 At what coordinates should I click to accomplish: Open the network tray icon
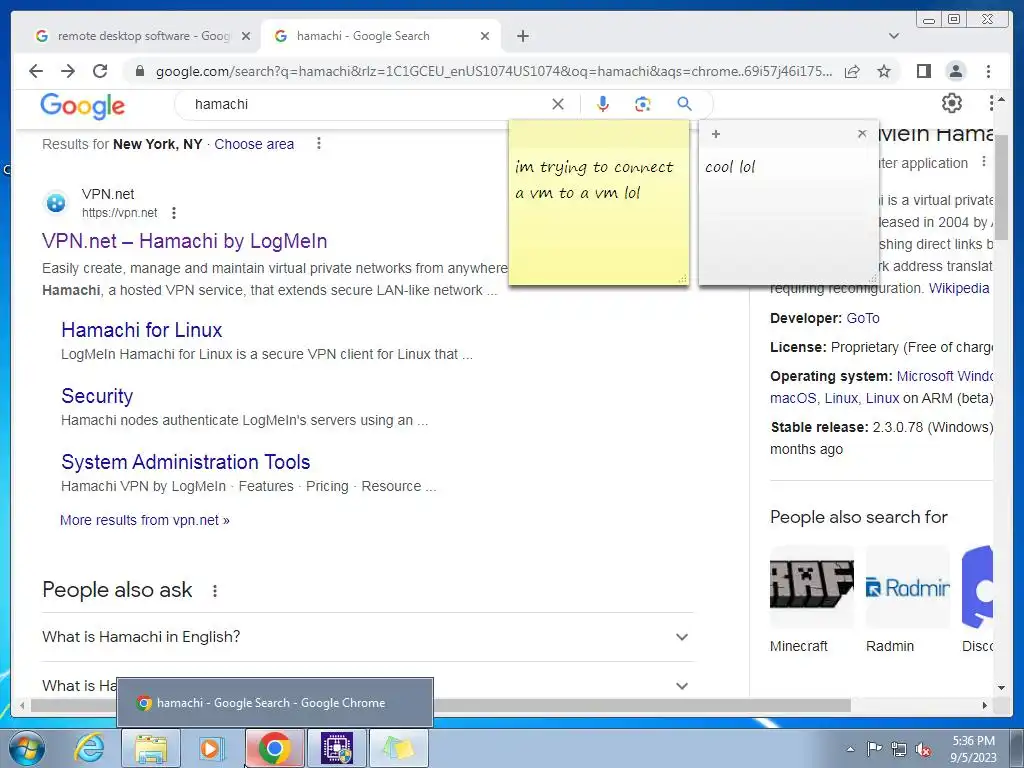pyautogui.click(x=899, y=749)
